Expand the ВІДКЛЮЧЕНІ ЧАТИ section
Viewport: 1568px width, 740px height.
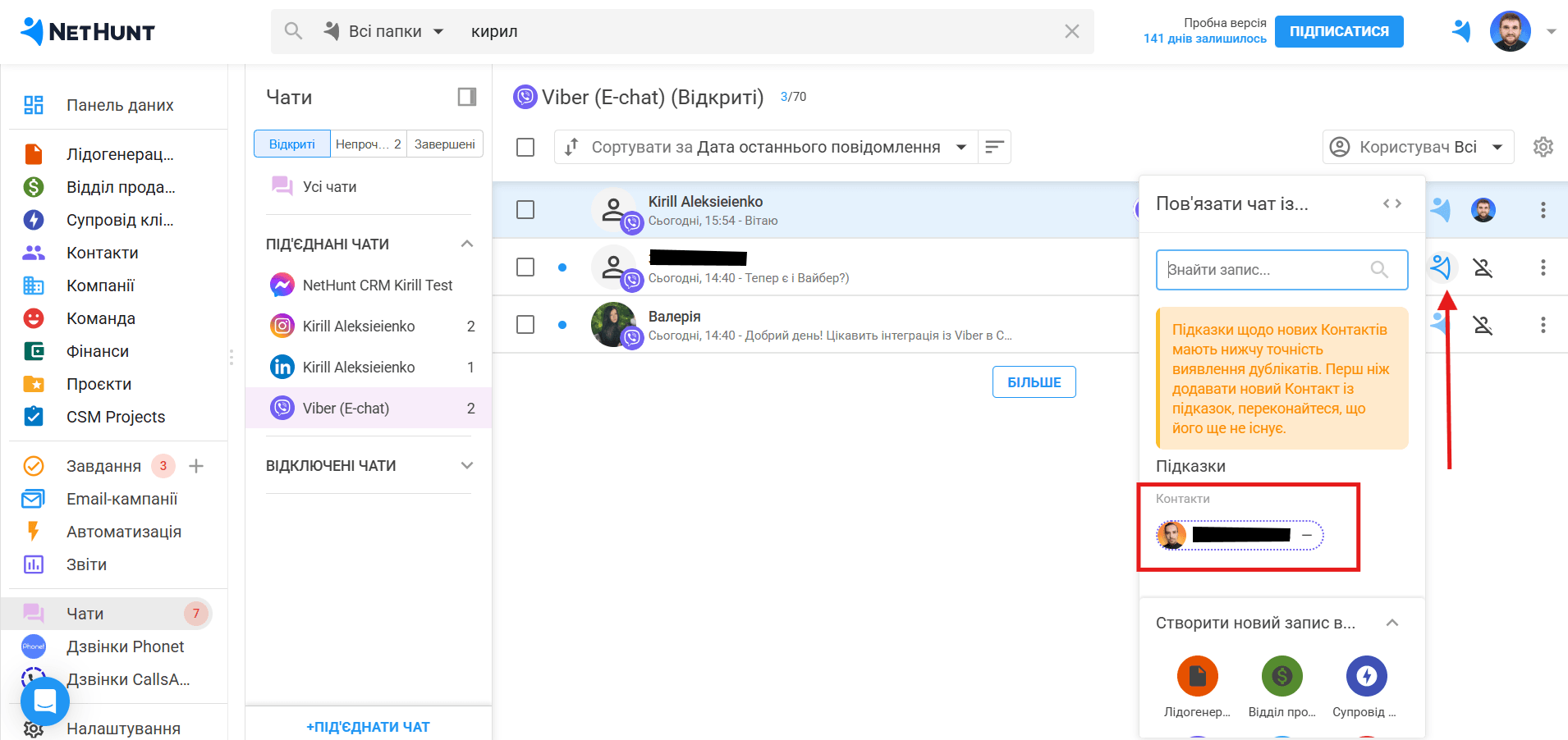tap(467, 465)
